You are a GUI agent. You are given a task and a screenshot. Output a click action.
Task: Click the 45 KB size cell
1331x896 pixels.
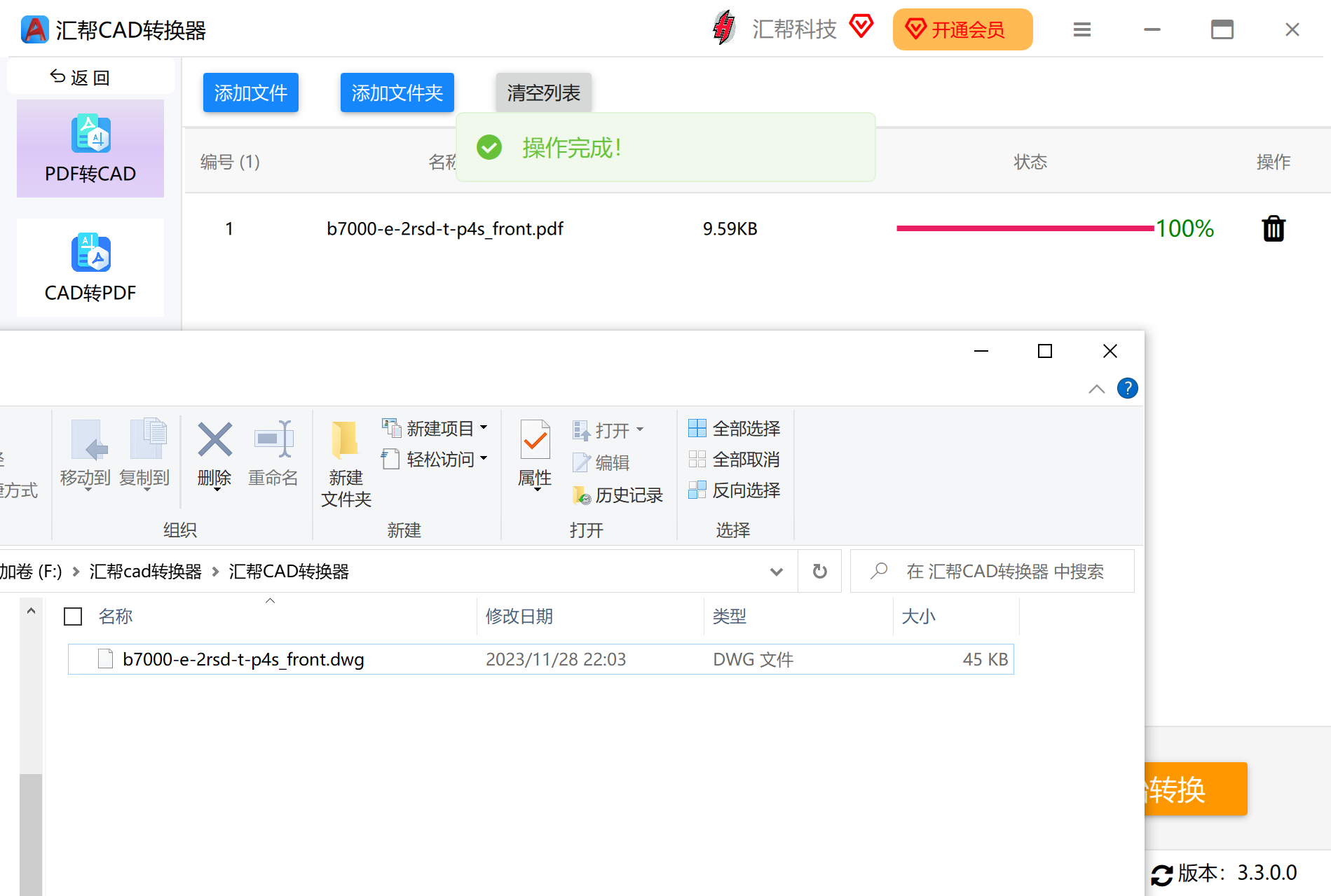(x=985, y=659)
